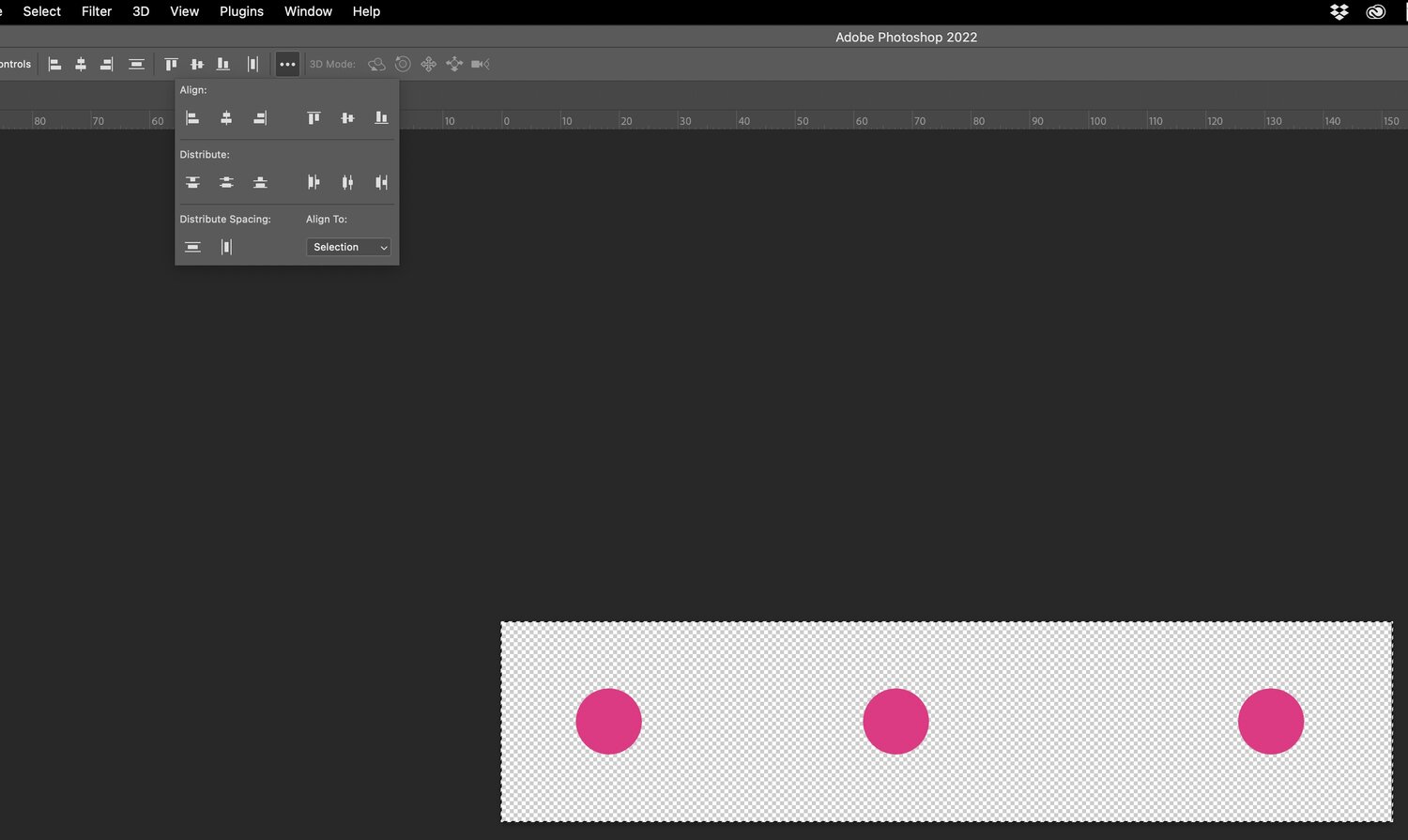Align left edges in options bar

54,64
